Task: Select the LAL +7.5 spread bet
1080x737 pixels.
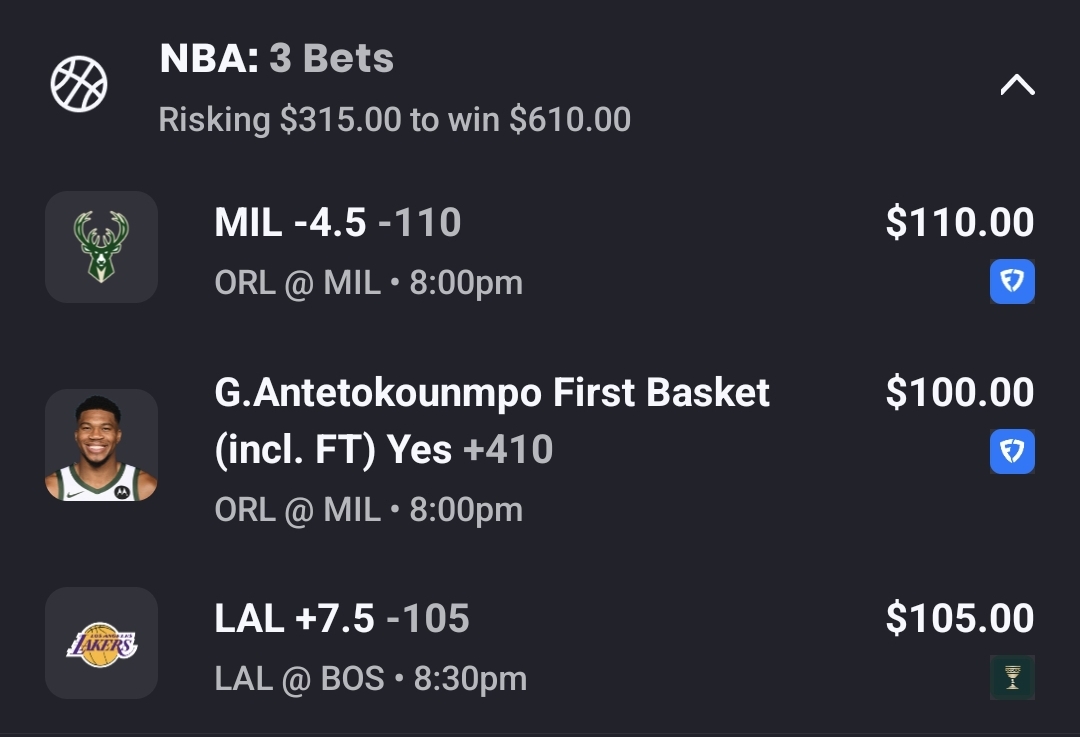Action: 341,619
